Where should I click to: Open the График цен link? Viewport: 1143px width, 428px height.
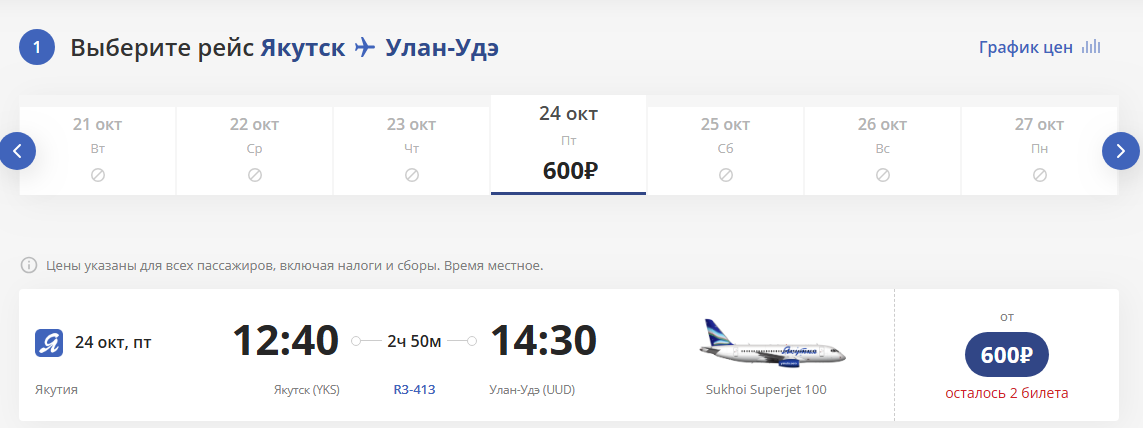click(1026, 47)
